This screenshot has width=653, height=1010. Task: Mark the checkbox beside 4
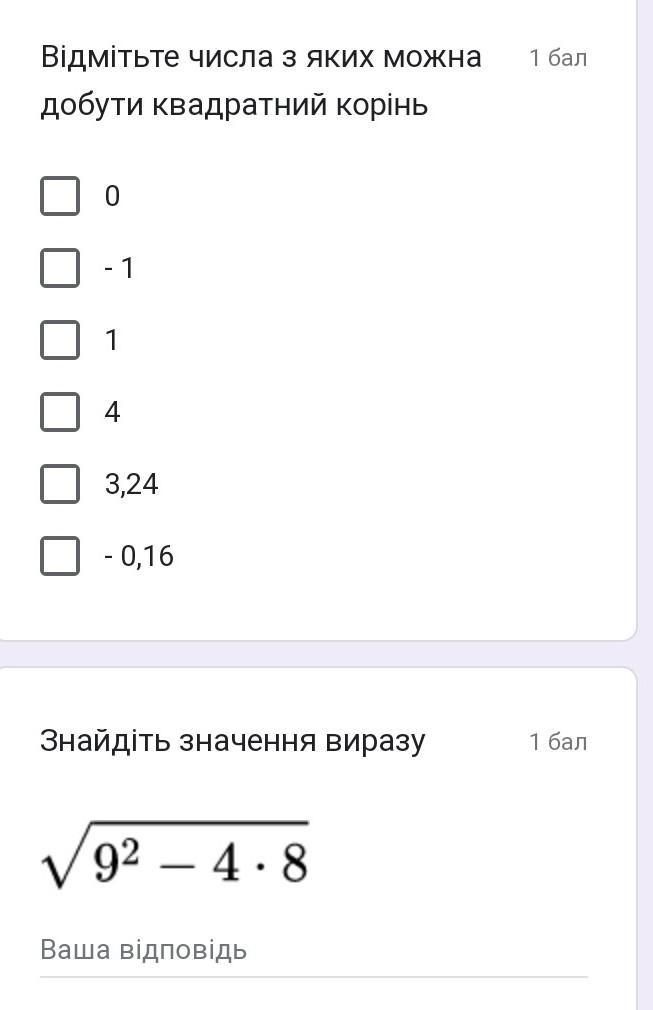(60, 412)
